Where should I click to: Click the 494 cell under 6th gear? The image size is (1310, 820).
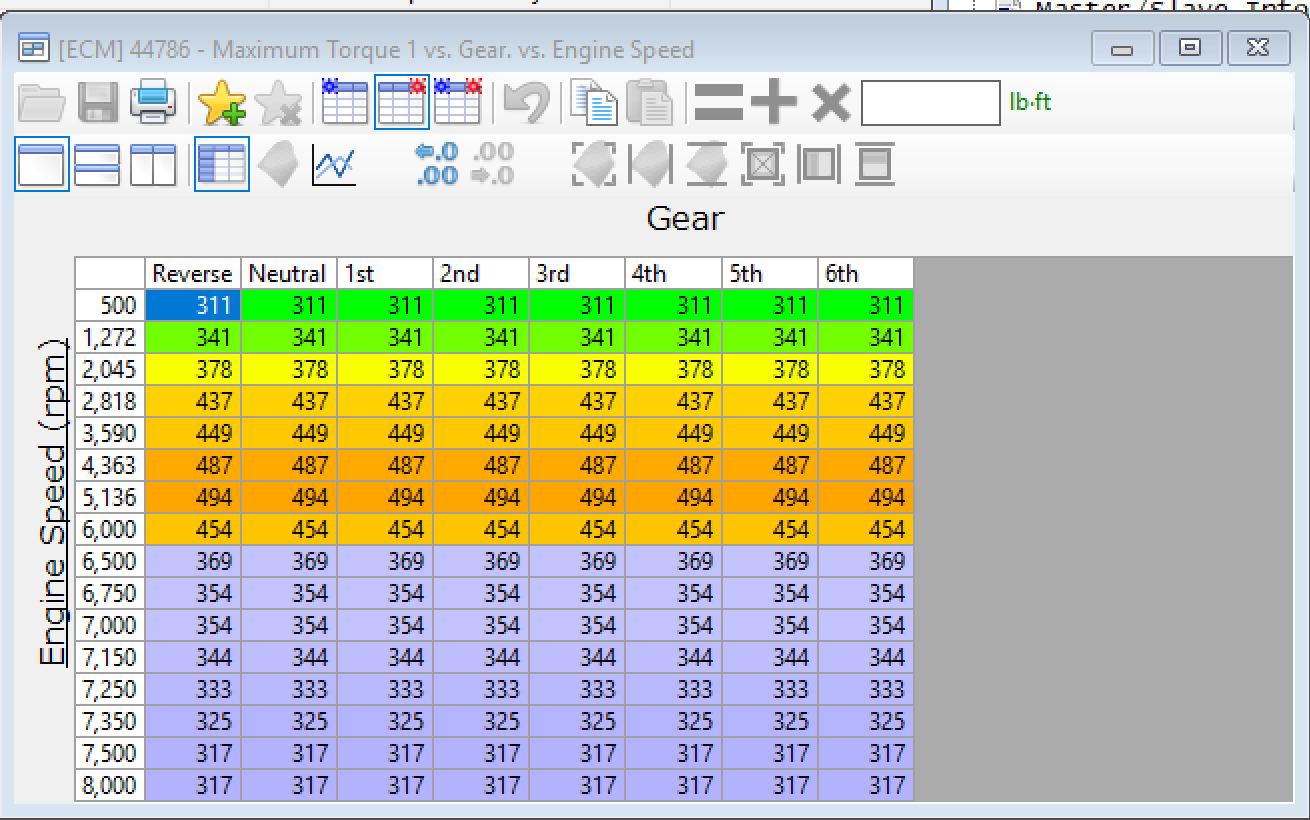tap(866, 497)
